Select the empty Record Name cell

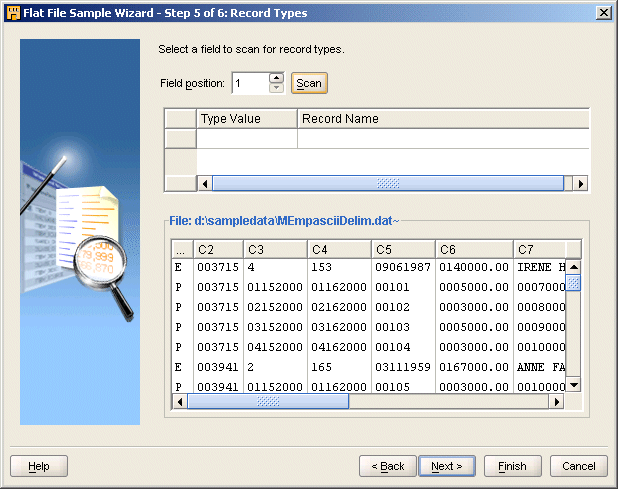[443, 139]
